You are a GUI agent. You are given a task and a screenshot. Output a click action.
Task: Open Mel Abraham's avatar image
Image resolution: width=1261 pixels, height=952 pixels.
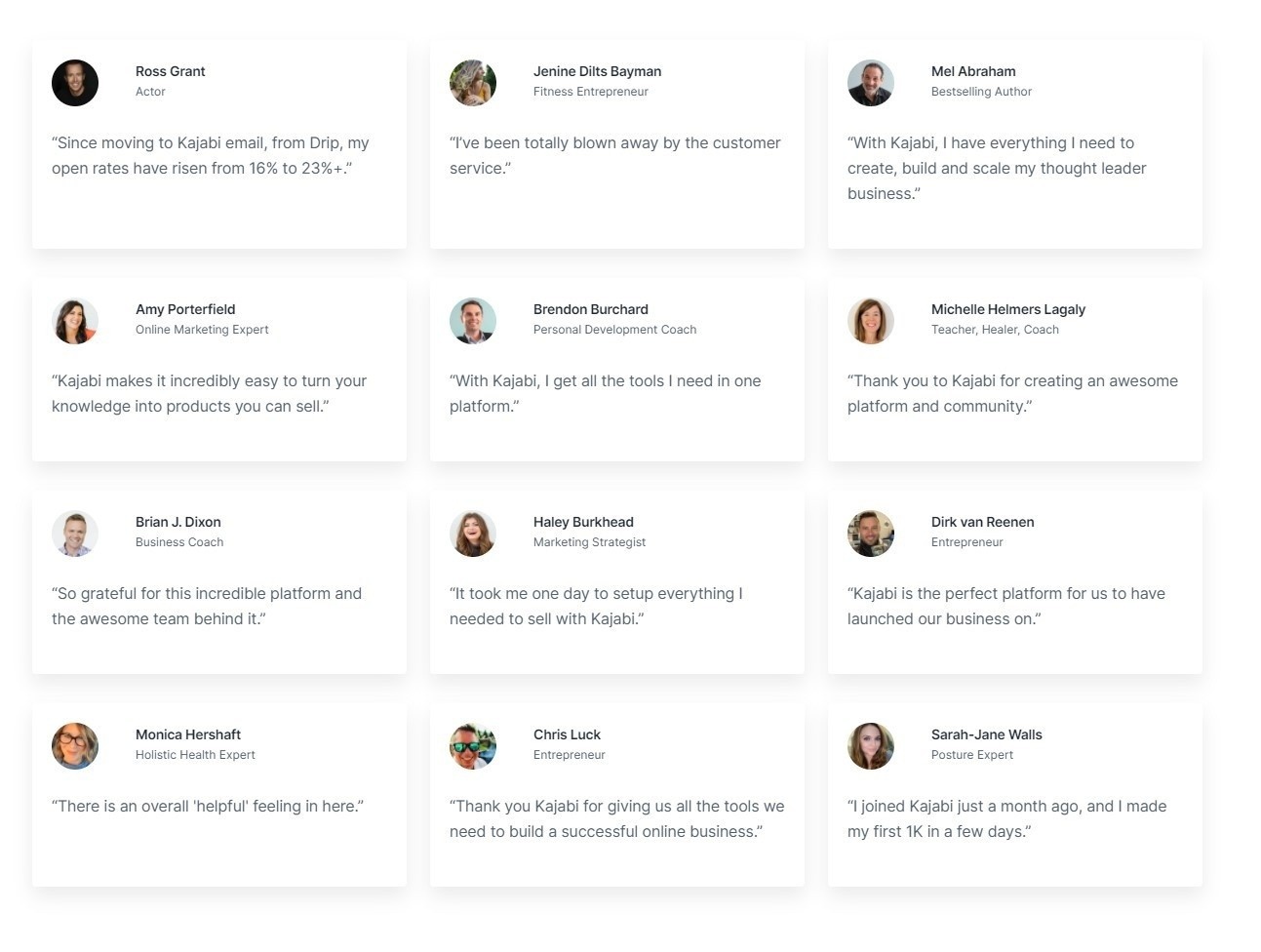(x=871, y=83)
